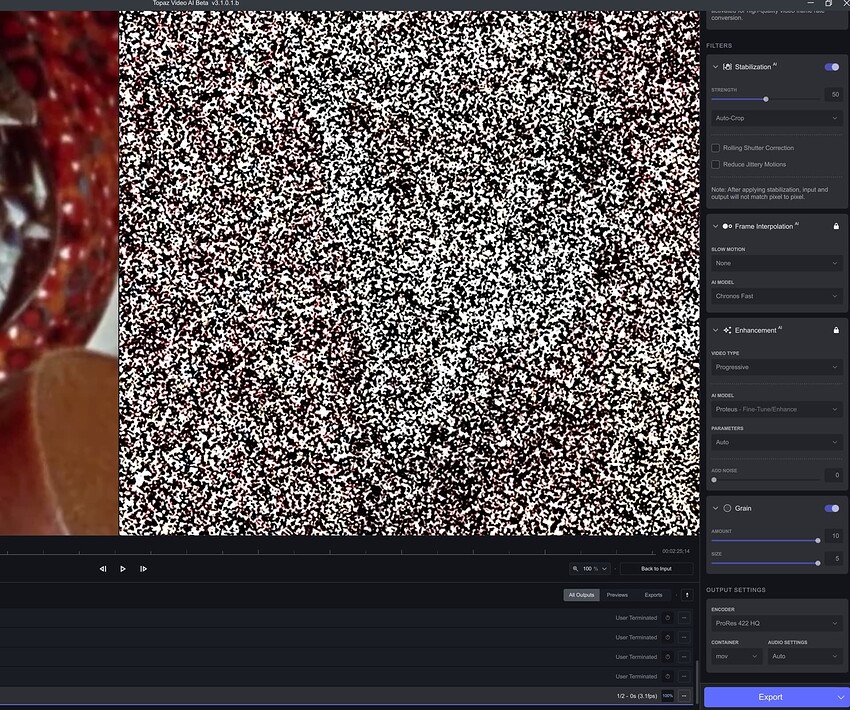Image resolution: width=850 pixels, height=710 pixels.
Task: Click the Frame Interpolation lock icon
Action: 836,226
